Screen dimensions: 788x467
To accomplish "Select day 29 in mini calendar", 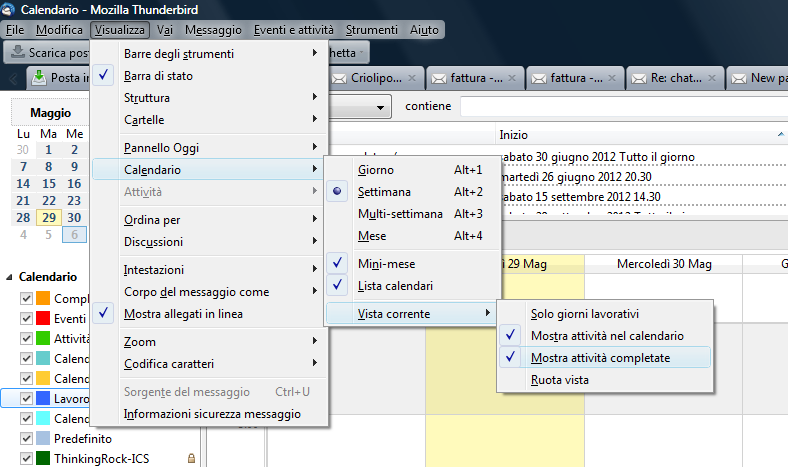I will 49,218.
